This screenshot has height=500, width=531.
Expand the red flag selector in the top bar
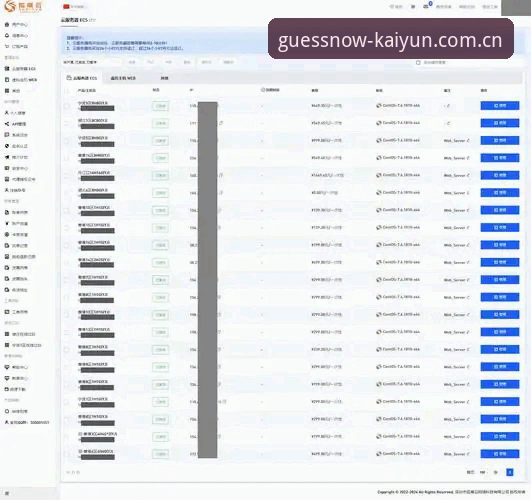[x=74, y=6]
